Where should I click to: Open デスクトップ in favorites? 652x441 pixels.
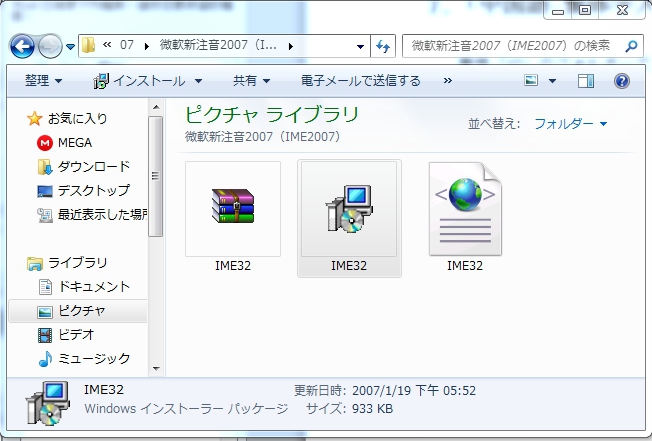click(84, 191)
